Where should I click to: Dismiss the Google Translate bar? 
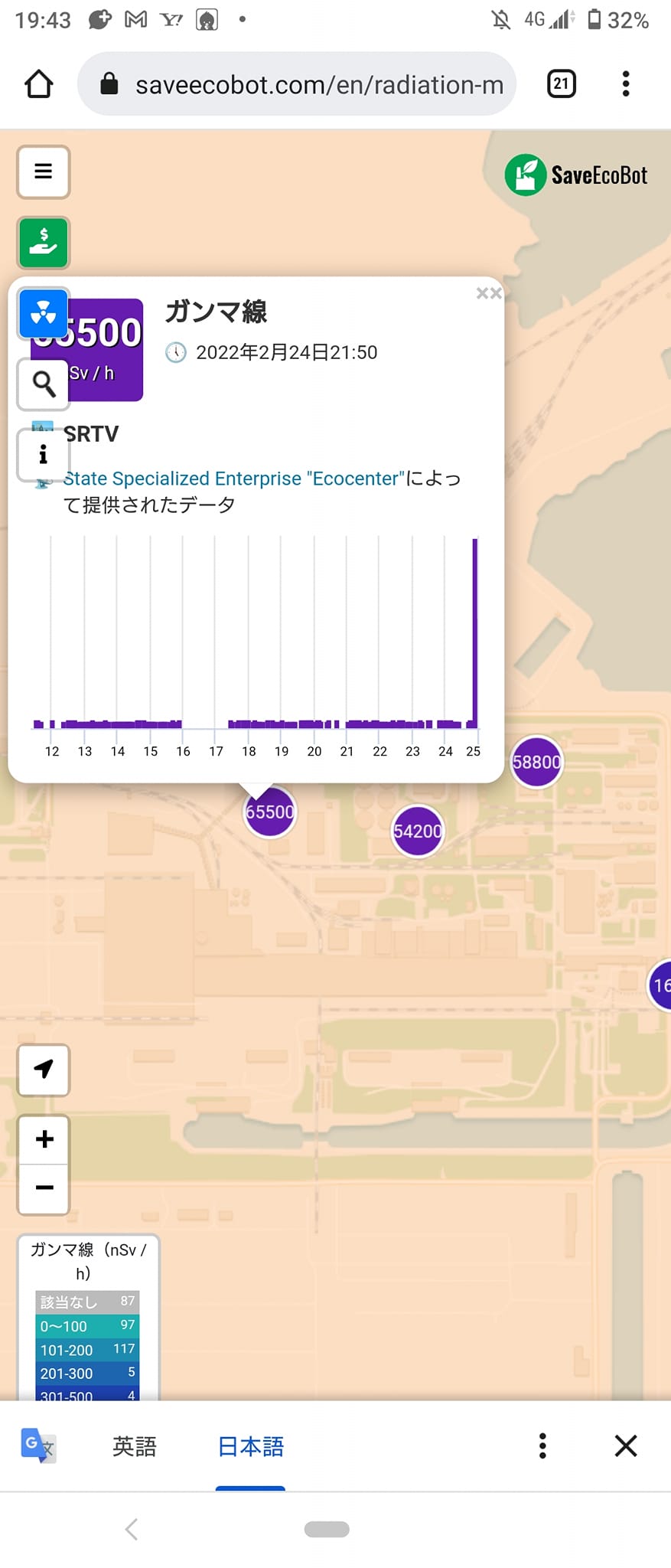click(x=626, y=1446)
